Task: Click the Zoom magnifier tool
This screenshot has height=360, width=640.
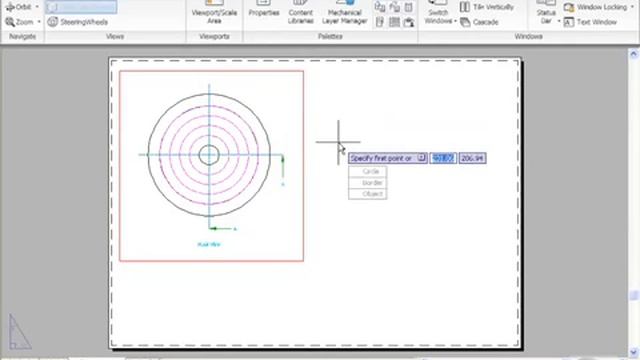Action: [19, 22]
